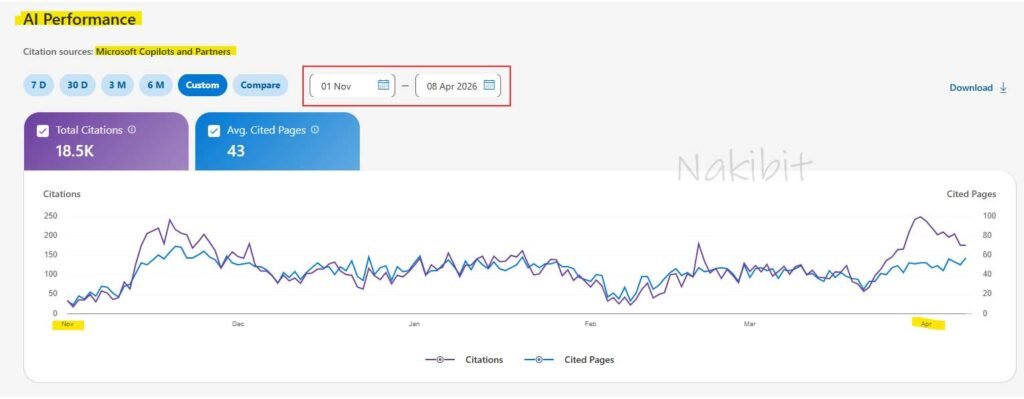Click the Mar label on chart axis
This screenshot has width=1024, height=399.
point(750,324)
